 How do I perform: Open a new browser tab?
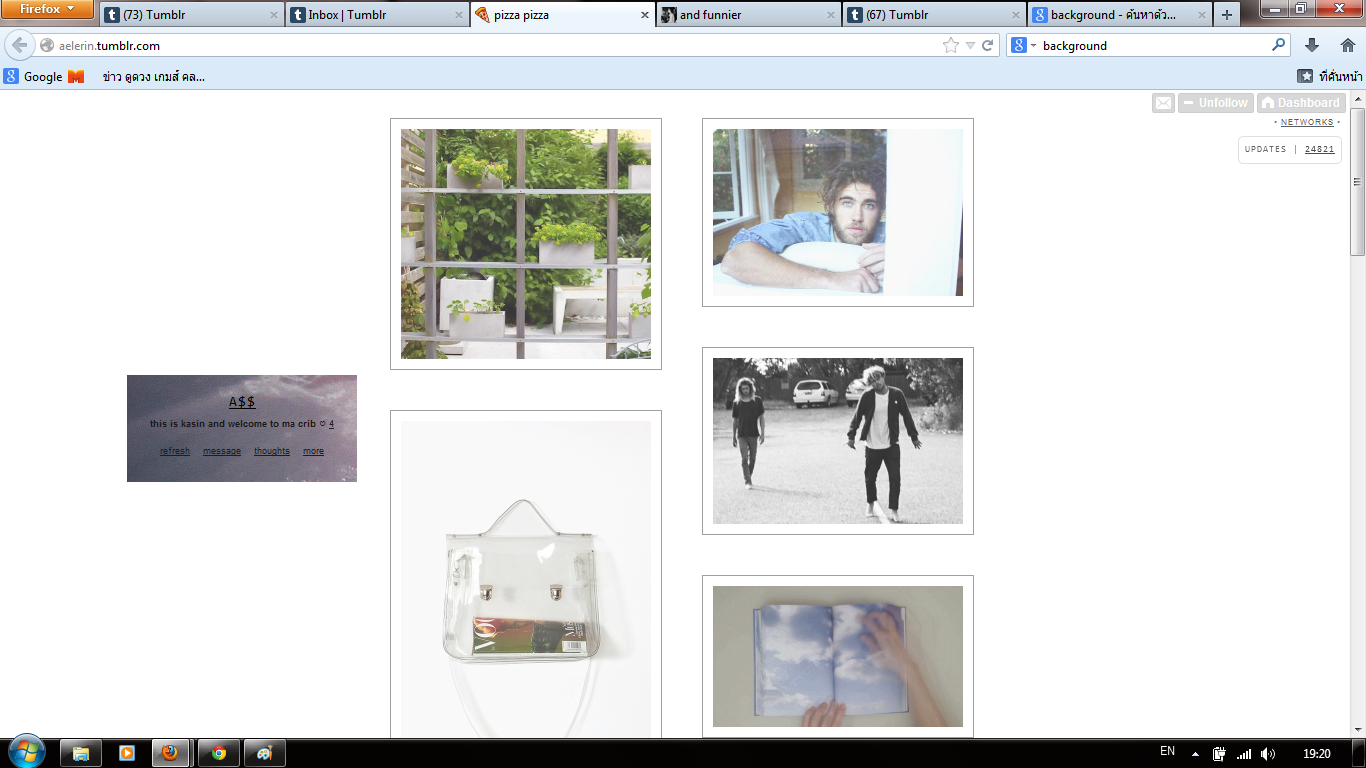coord(1227,15)
